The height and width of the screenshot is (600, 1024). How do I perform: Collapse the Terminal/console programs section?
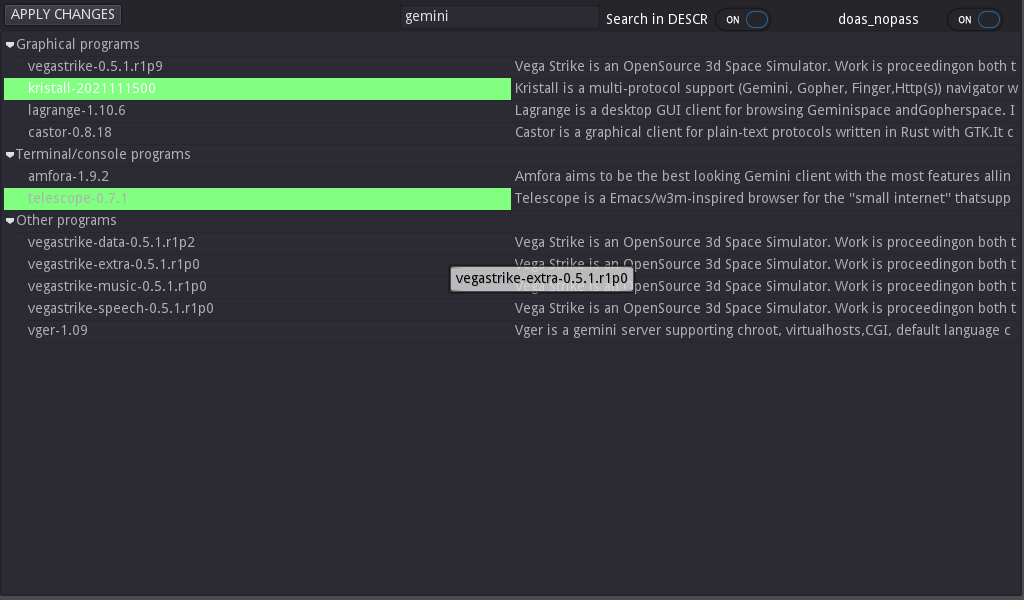[10, 155]
